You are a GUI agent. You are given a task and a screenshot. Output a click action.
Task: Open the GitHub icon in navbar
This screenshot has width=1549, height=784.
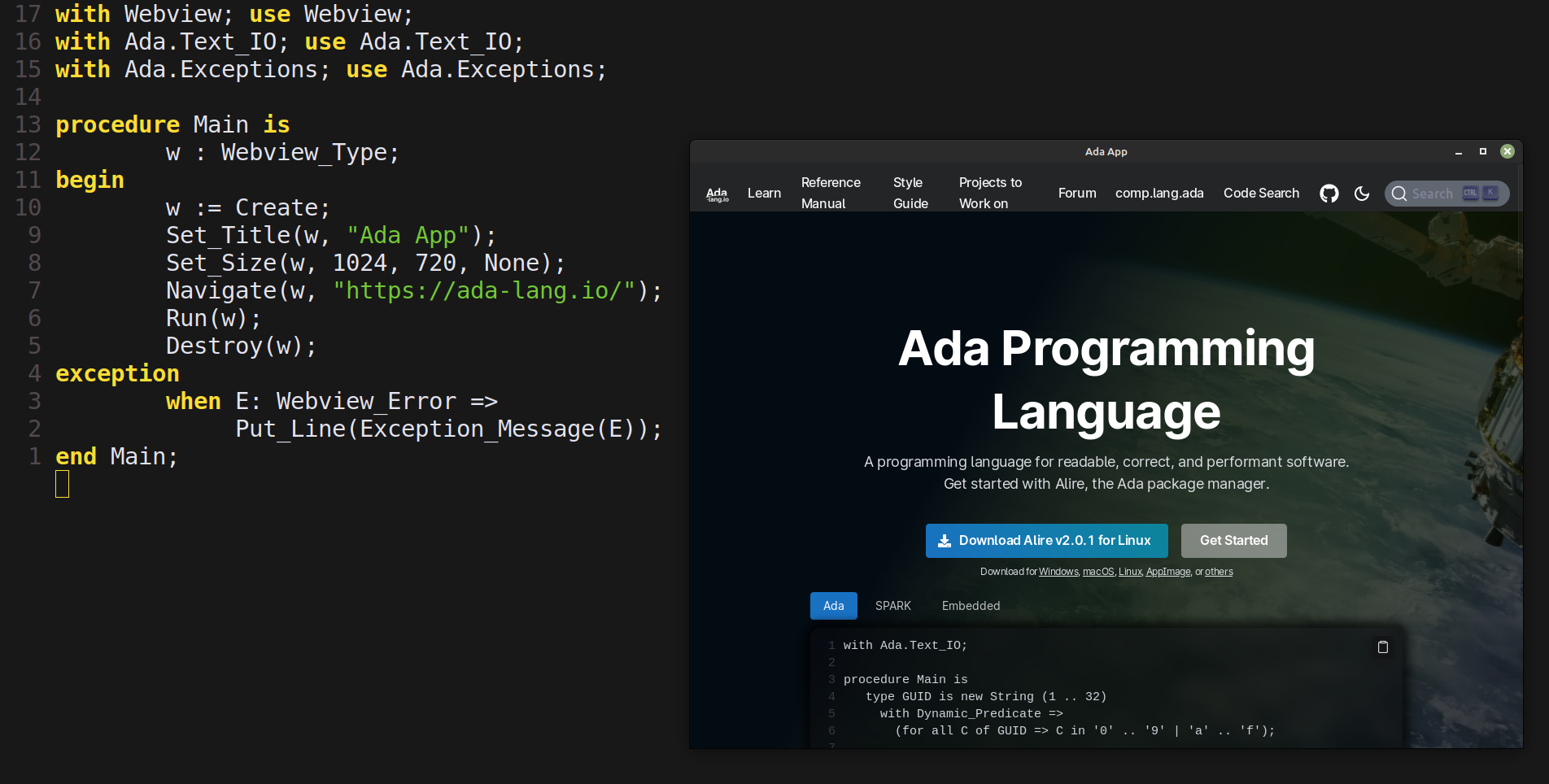click(x=1329, y=194)
